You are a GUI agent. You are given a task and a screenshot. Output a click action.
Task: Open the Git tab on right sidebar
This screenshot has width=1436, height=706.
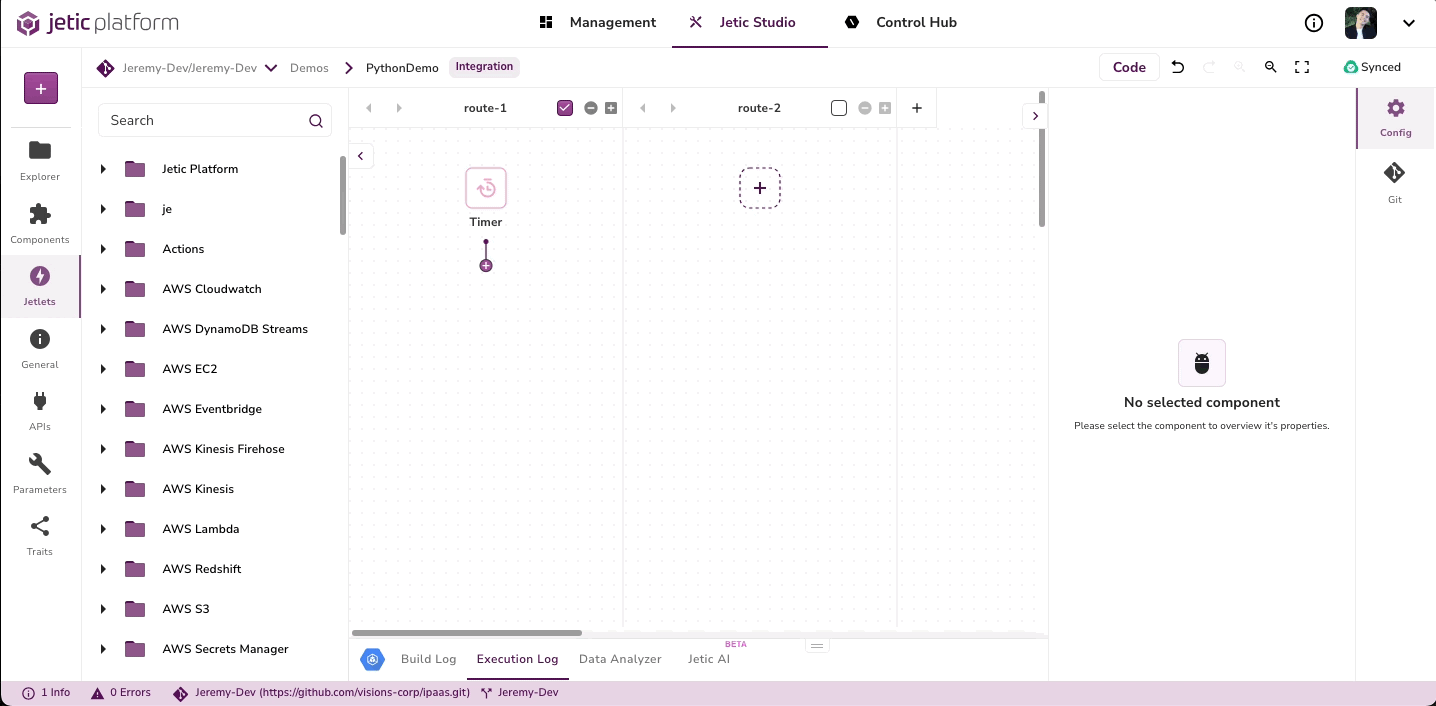[x=1395, y=183]
